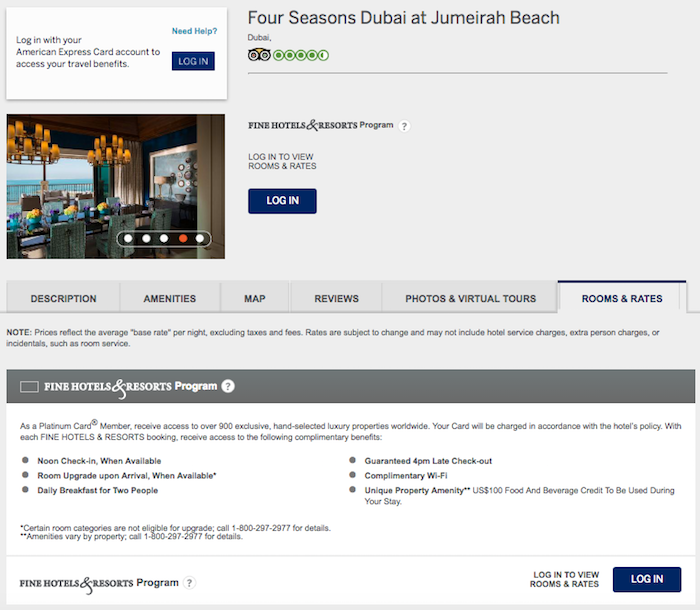Click 'Noon Check-in, When Available' text
The width and height of the screenshot is (700, 610).
(x=99, y=461)
